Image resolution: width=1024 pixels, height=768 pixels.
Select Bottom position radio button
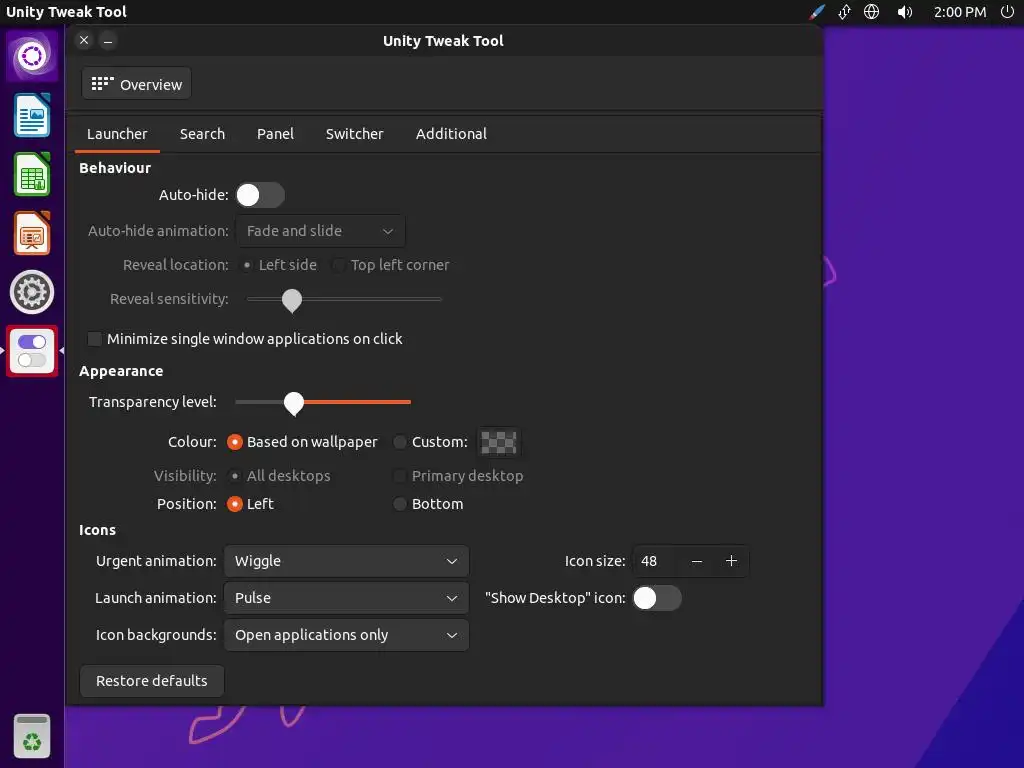[400, 504]
